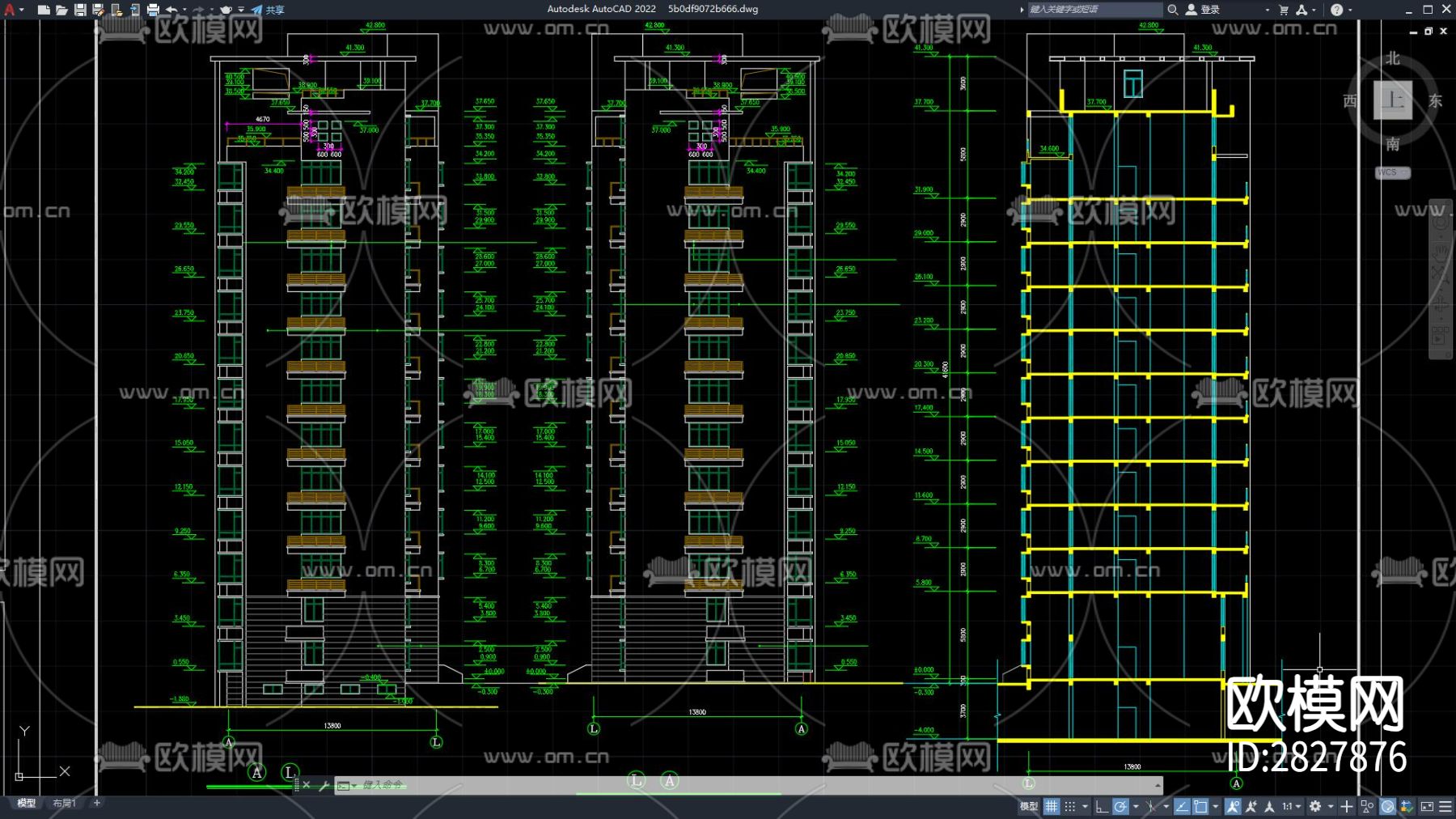Click the keyword search input field
1456x819 pixels.
(x=1094, y=10)
